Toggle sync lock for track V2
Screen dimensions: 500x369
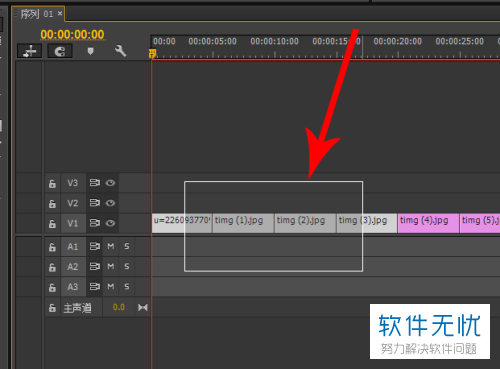(x=94, y=203)
